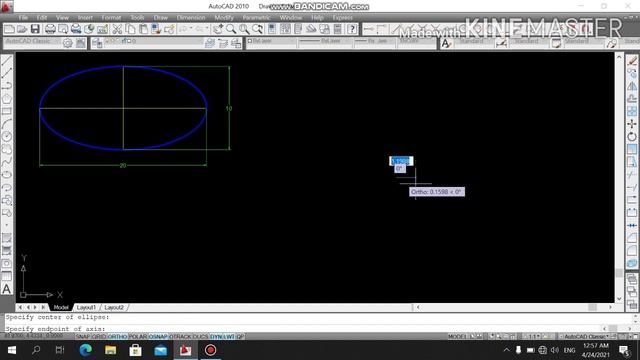Open annotation scale 1:1 dropdown
The image size is (640, 360).
[533, 337]
